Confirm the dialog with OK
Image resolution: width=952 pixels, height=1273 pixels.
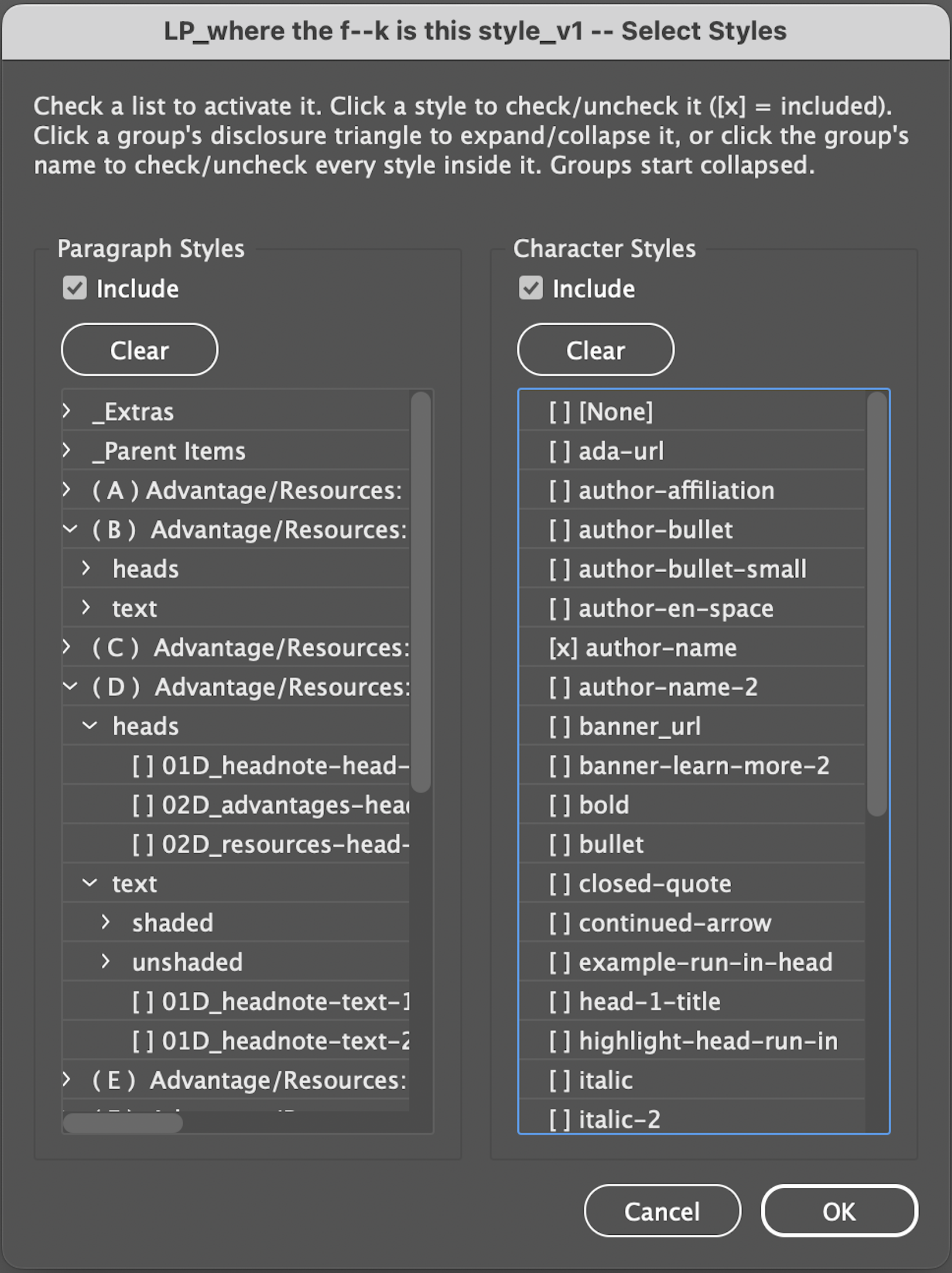839,1211
